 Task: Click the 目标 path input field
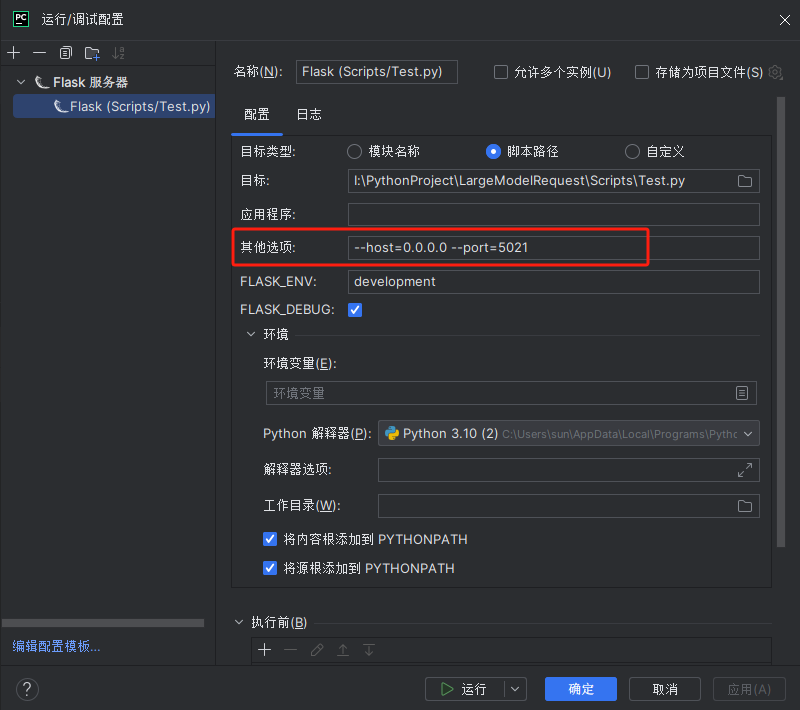click(554, 181)
